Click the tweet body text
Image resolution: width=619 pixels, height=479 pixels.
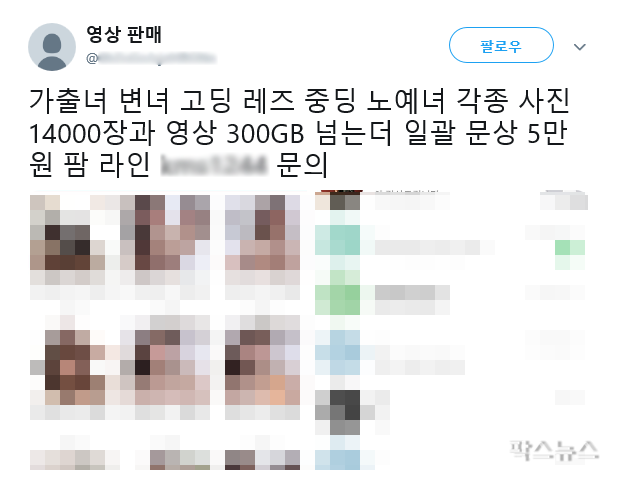click(x=300, y=132)
